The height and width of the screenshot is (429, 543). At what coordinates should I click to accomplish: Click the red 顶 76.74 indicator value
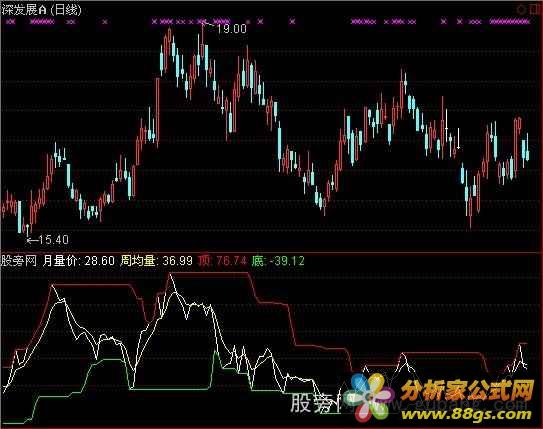click(222, 260)
